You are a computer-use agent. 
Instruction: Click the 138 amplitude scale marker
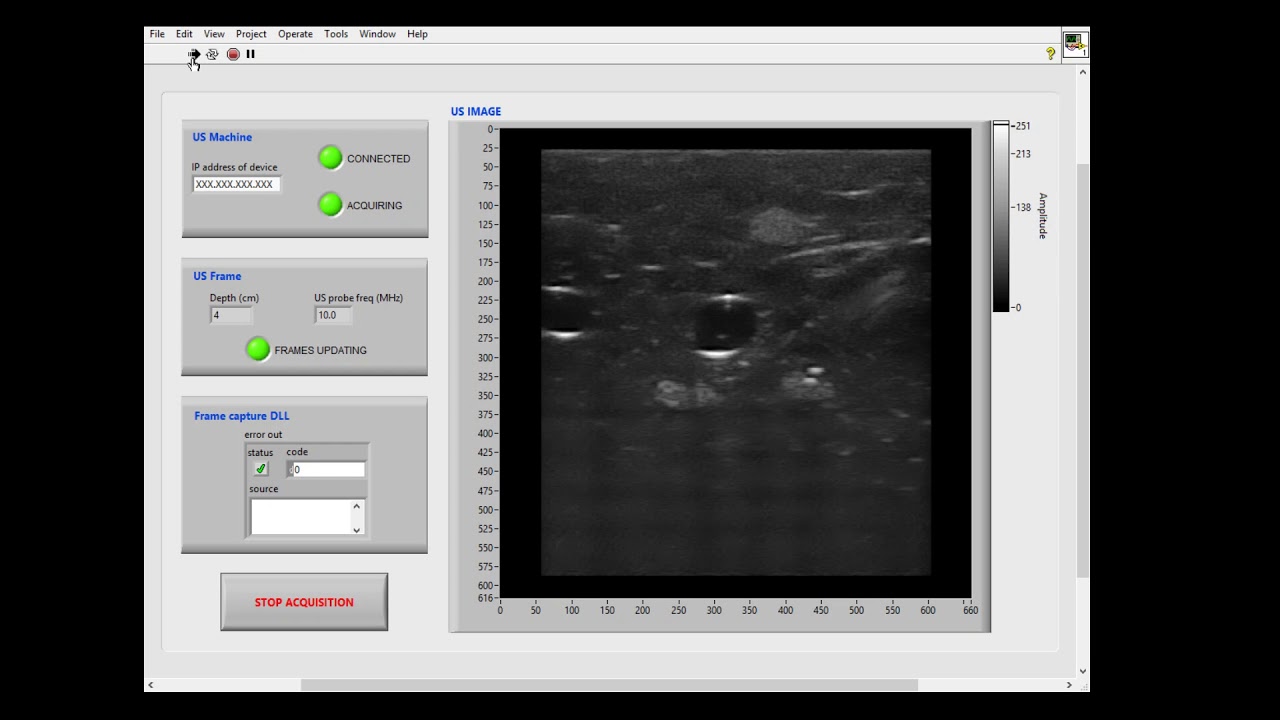point(1023,208)
